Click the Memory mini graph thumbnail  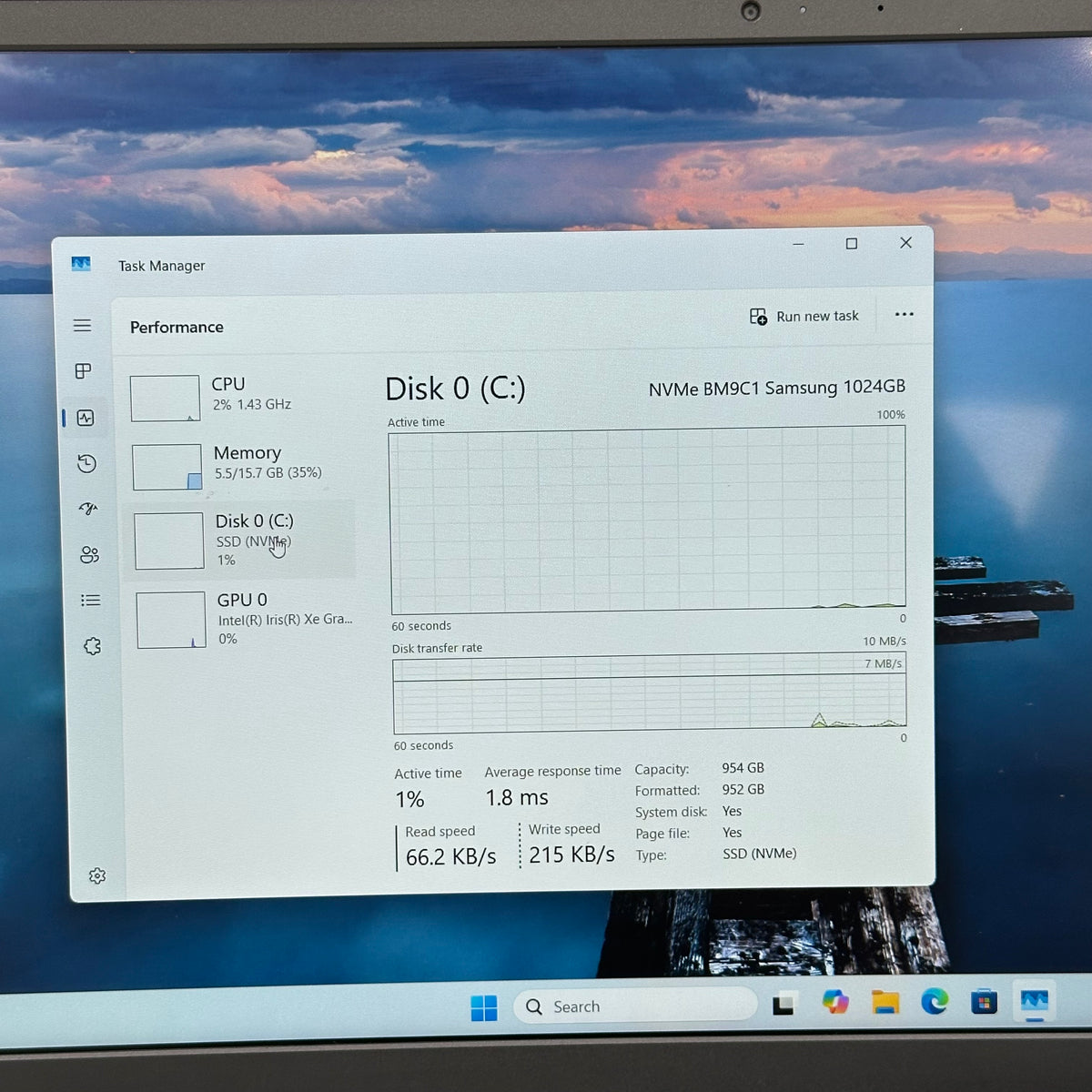(x=167, y=467)
